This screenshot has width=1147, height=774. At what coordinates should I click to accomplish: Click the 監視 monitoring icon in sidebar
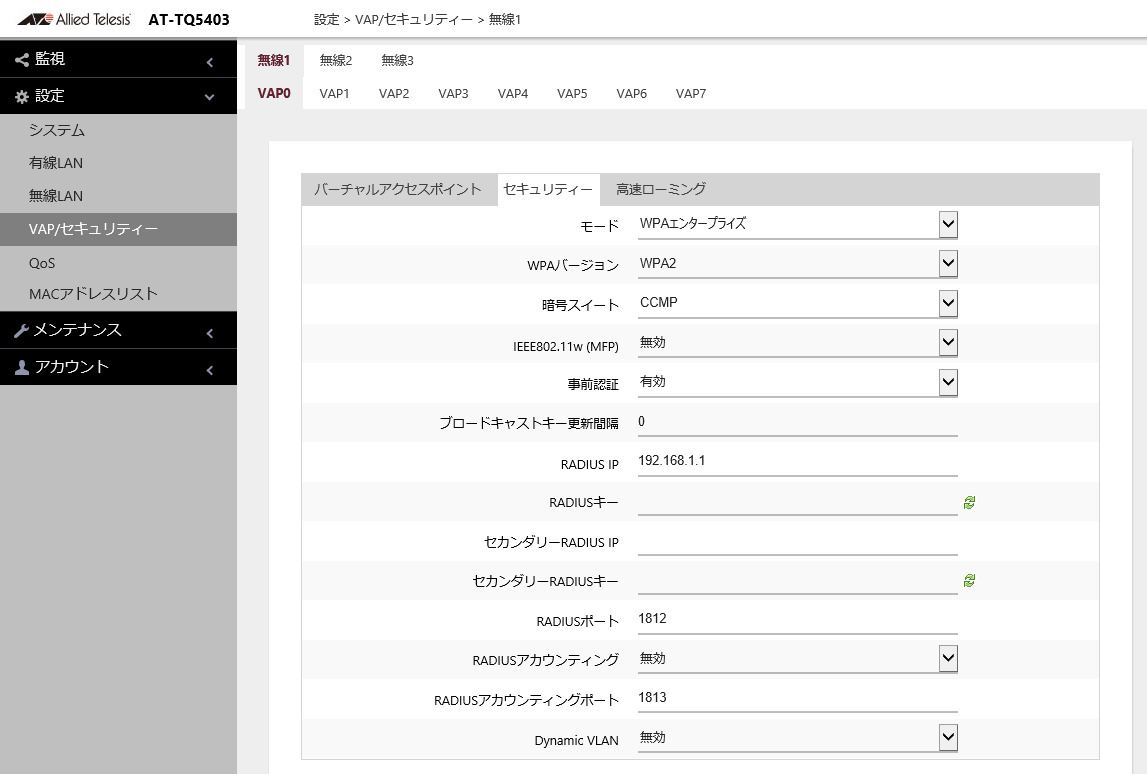point(20,59)
